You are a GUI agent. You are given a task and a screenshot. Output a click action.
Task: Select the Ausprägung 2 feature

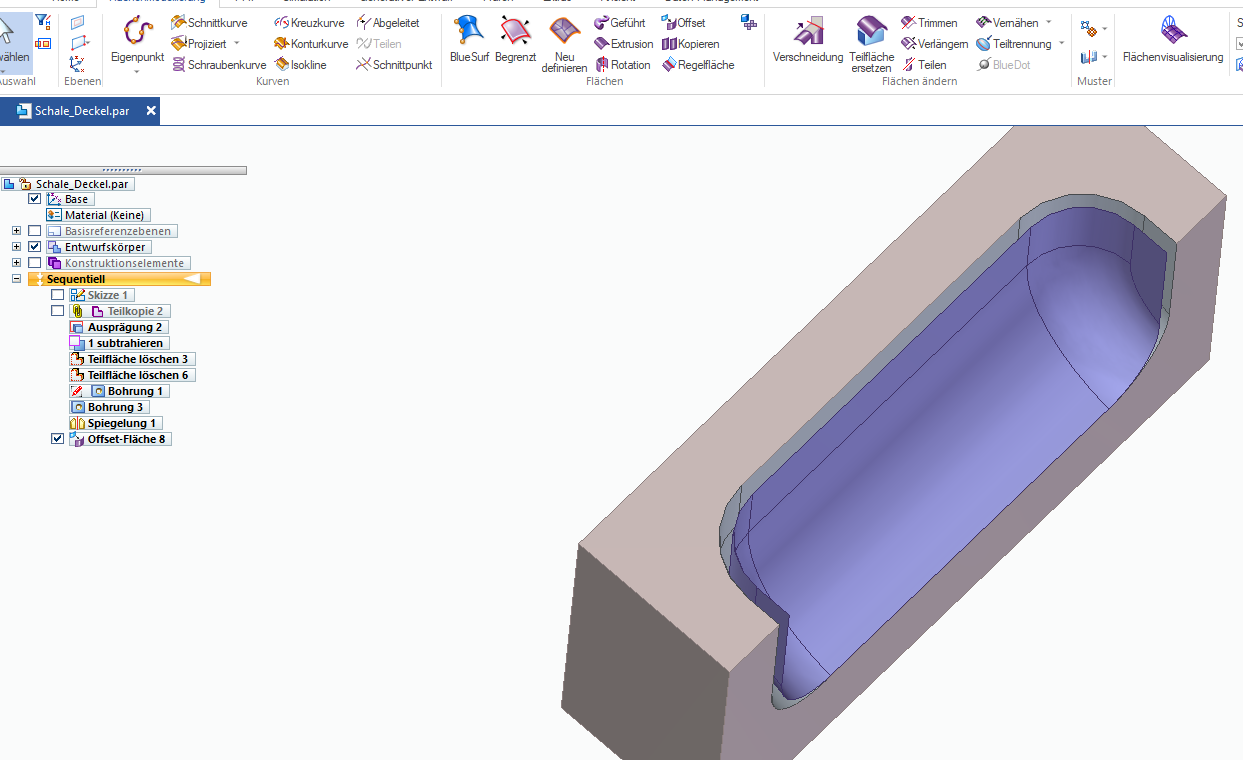(125, 327)
